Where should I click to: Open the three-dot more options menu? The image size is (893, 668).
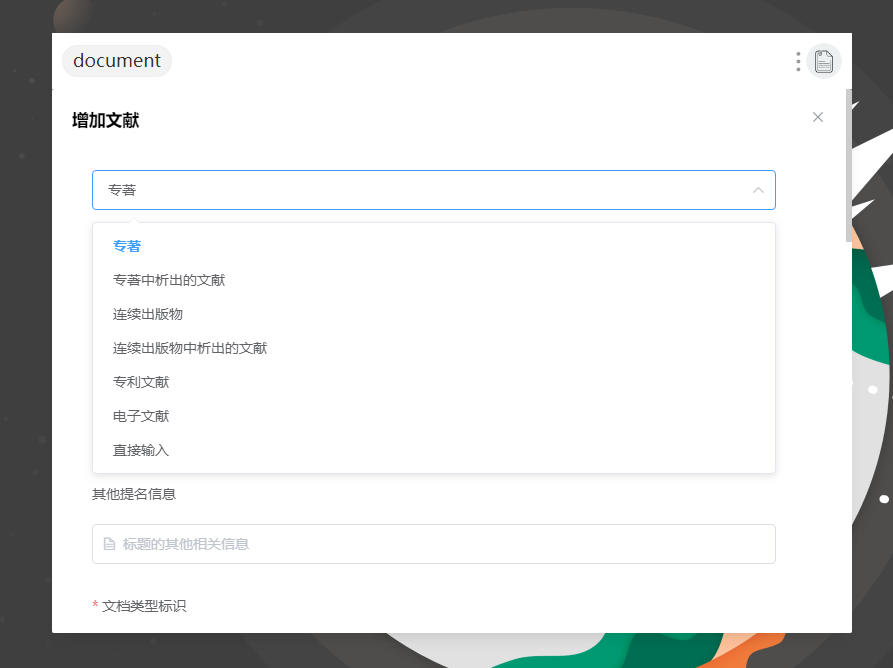[798, 62]
